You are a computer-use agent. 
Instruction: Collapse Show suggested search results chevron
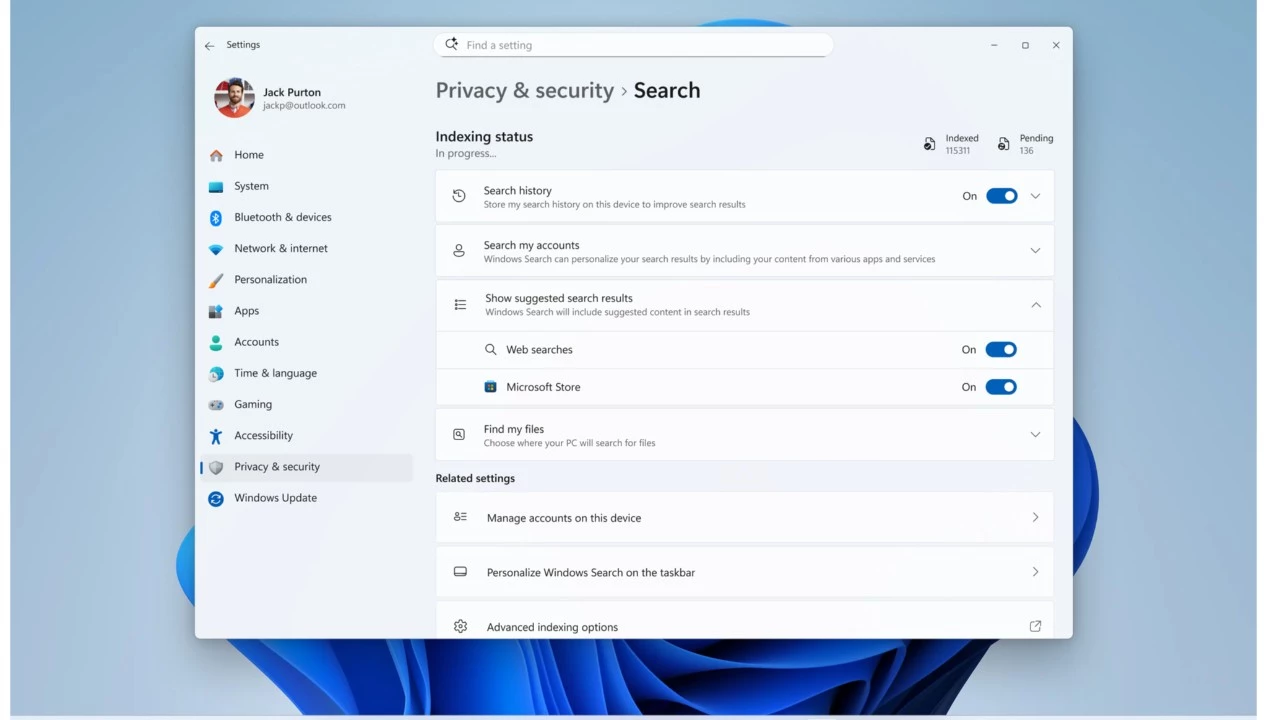[x=1036, y=305]
